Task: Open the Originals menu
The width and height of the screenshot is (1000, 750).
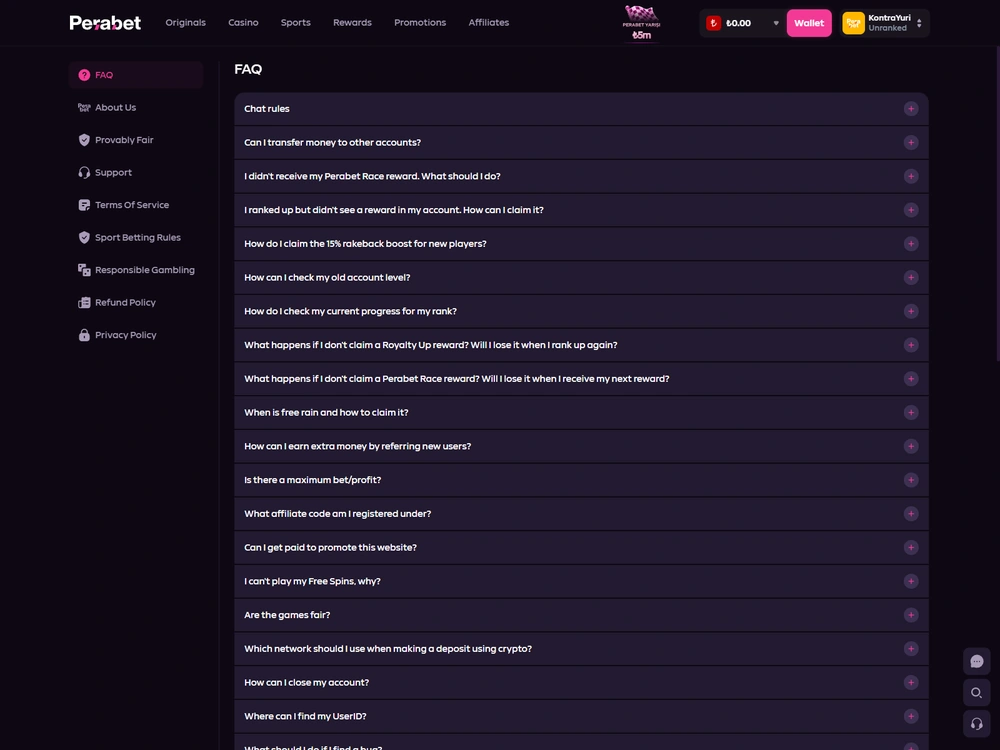Action: (x=186, y=23)
